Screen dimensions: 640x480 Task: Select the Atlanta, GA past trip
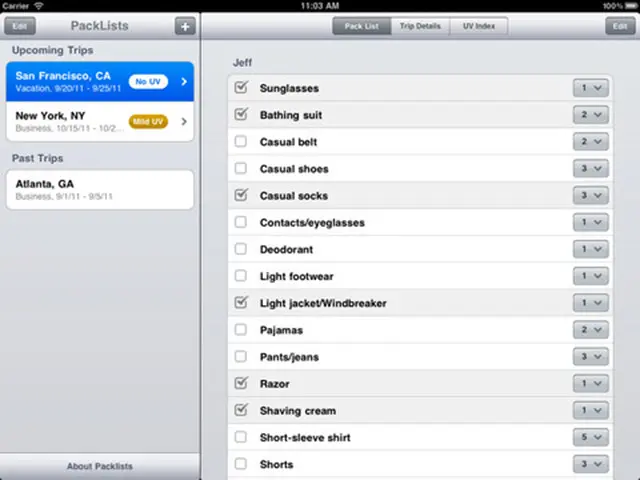click(100, 190)
